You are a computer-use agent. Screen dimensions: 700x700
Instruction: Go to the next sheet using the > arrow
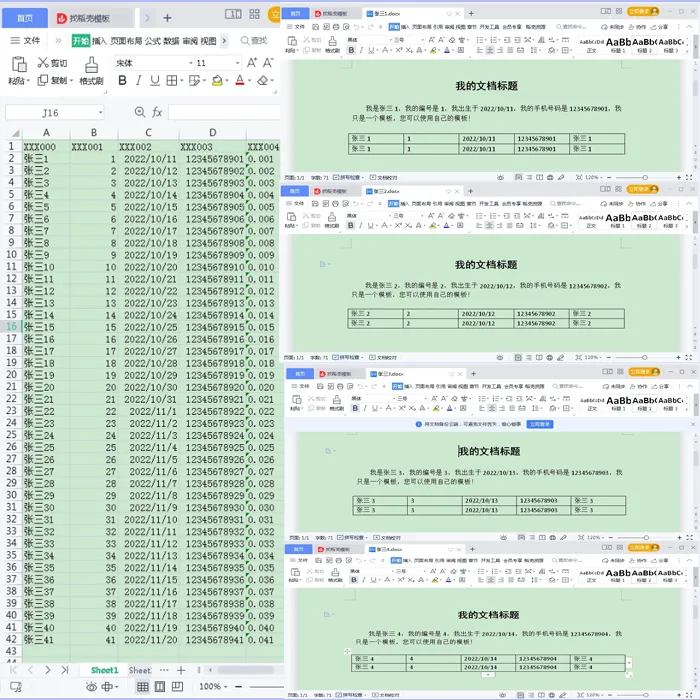(x=47, y=670)
